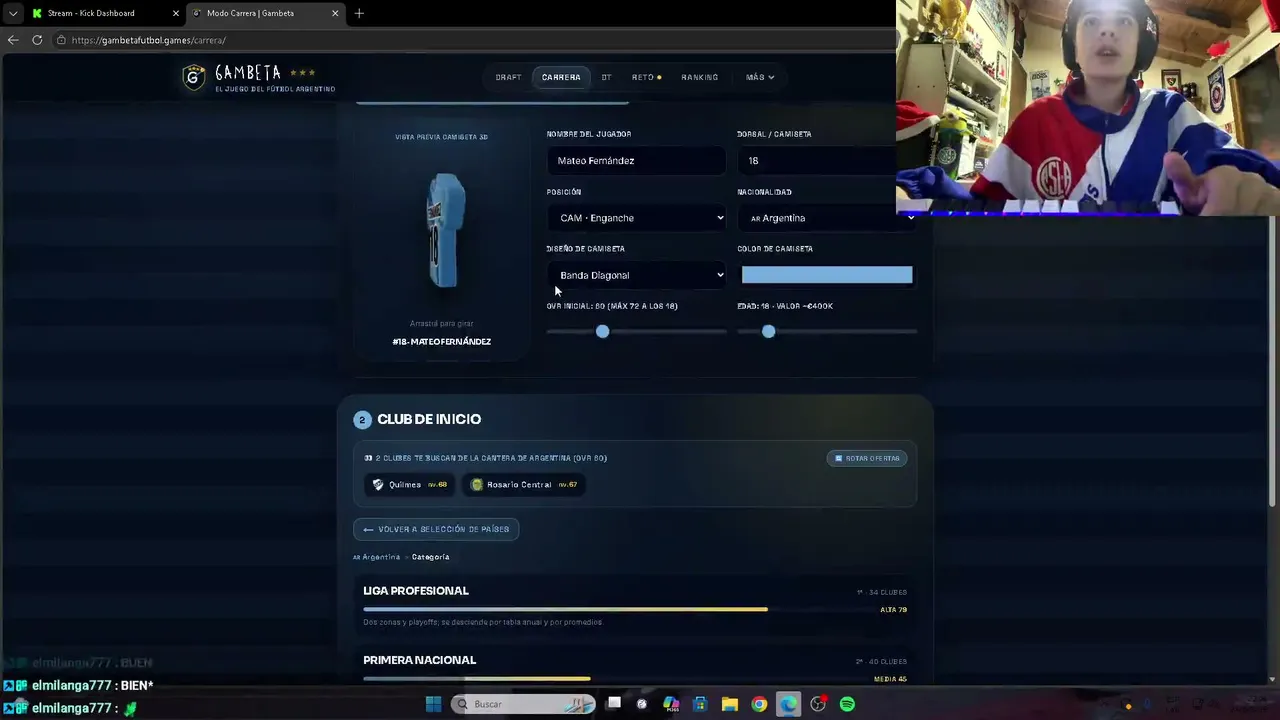Open the Nacionalidad dropdown

coord(826,218)
